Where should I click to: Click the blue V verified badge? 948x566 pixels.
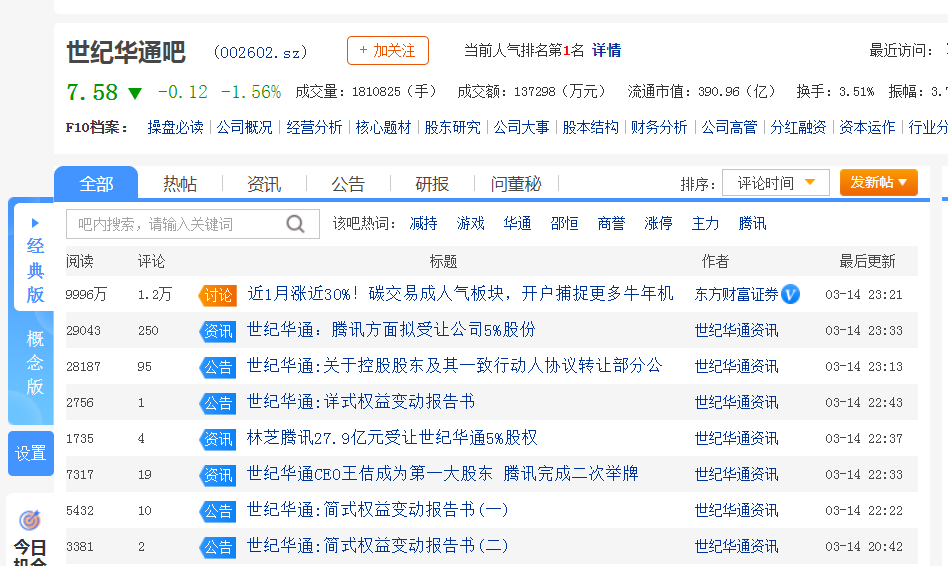pyautogui.click(x=790, y=294)
